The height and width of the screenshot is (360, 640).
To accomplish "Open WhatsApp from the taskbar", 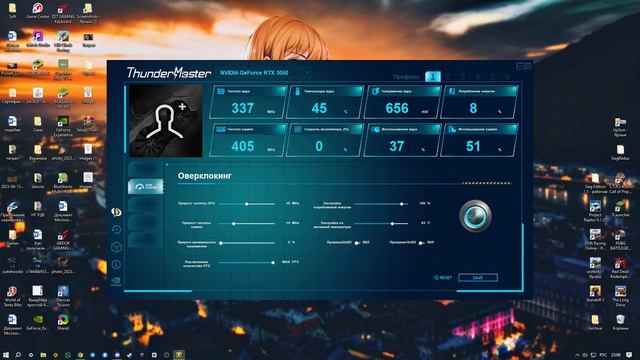I will 68,355.
